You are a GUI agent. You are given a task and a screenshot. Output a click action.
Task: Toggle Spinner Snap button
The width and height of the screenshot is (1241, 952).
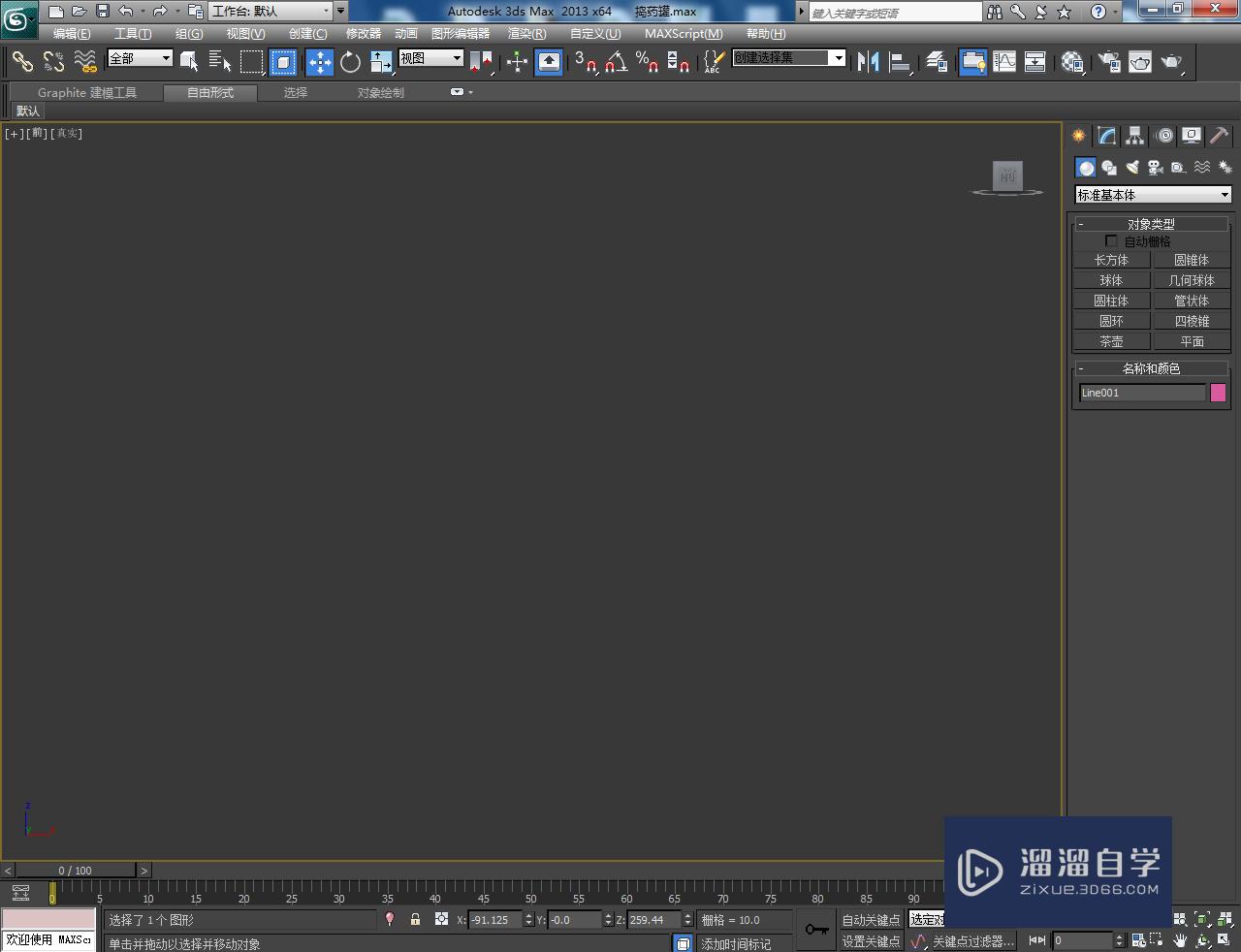[x=679, y=62]
